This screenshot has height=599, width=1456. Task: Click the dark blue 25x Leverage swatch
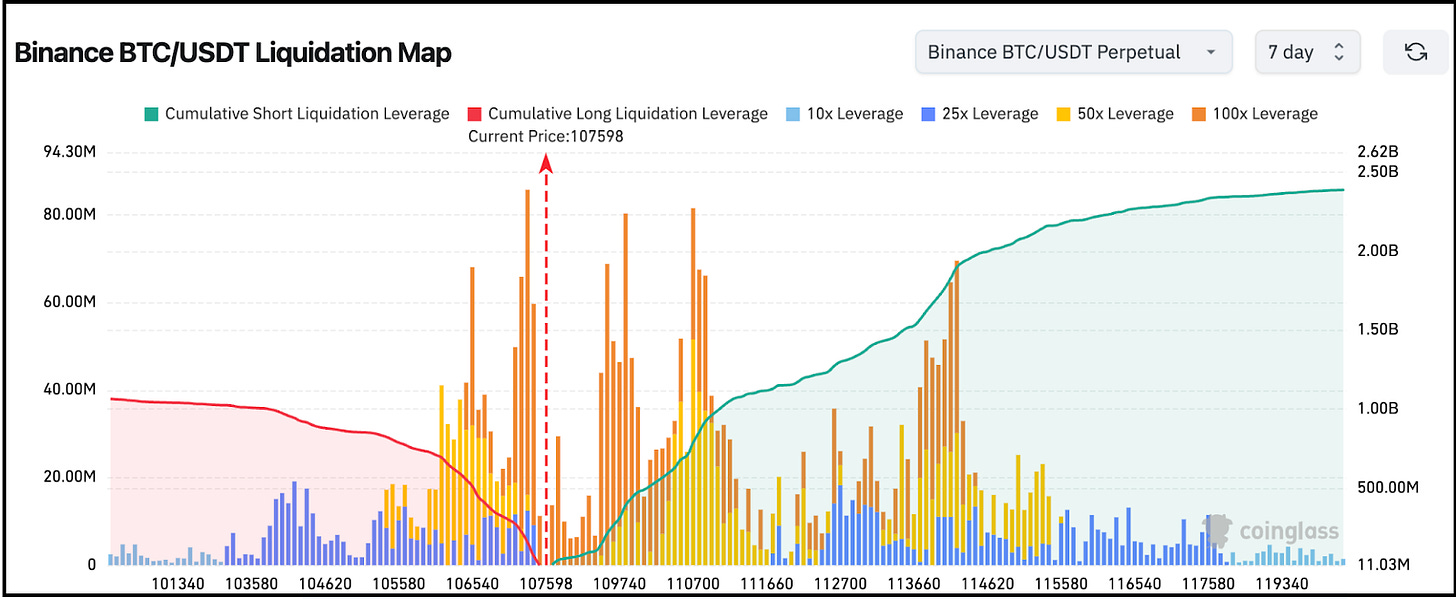[x=928, y=114]
